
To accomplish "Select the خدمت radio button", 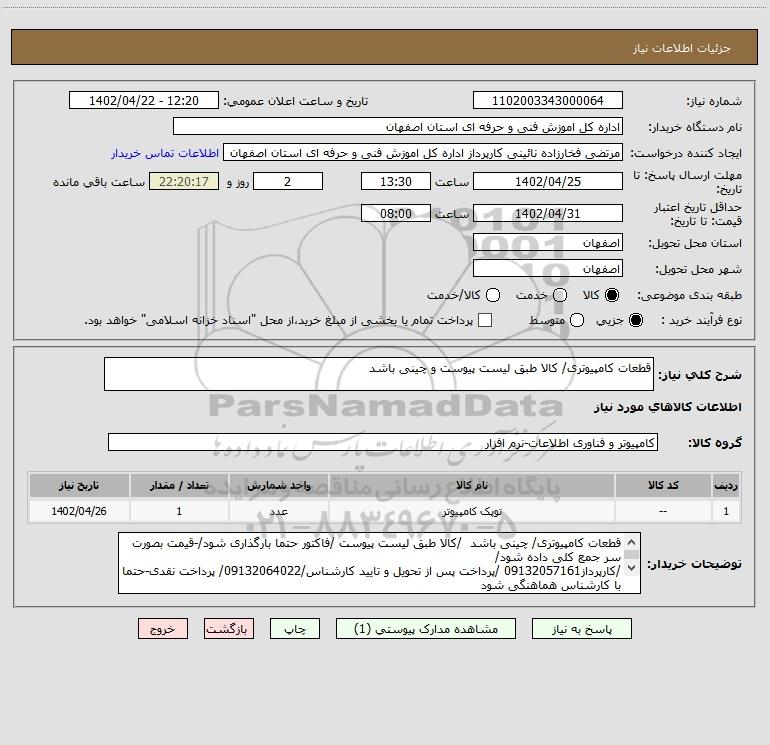I will pos(560,295).
